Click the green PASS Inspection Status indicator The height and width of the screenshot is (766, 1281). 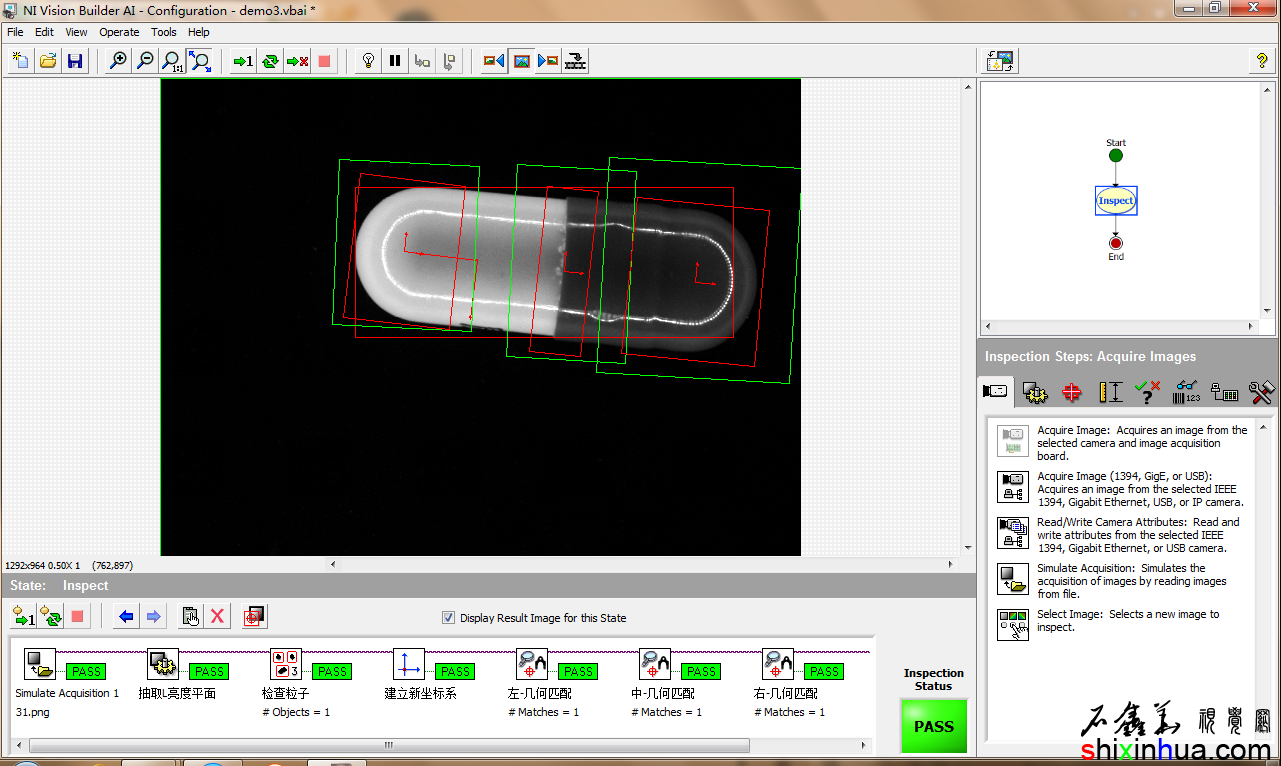coord(933,727)
